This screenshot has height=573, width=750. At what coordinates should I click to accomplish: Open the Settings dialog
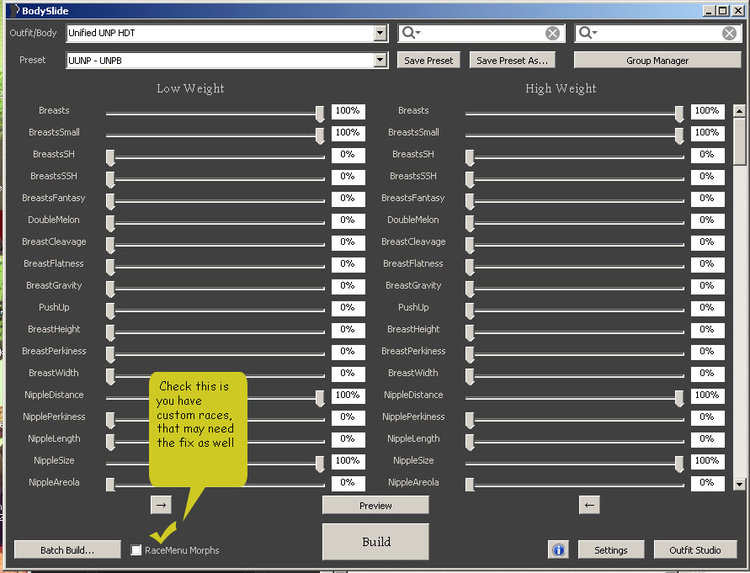click(611, 550)
